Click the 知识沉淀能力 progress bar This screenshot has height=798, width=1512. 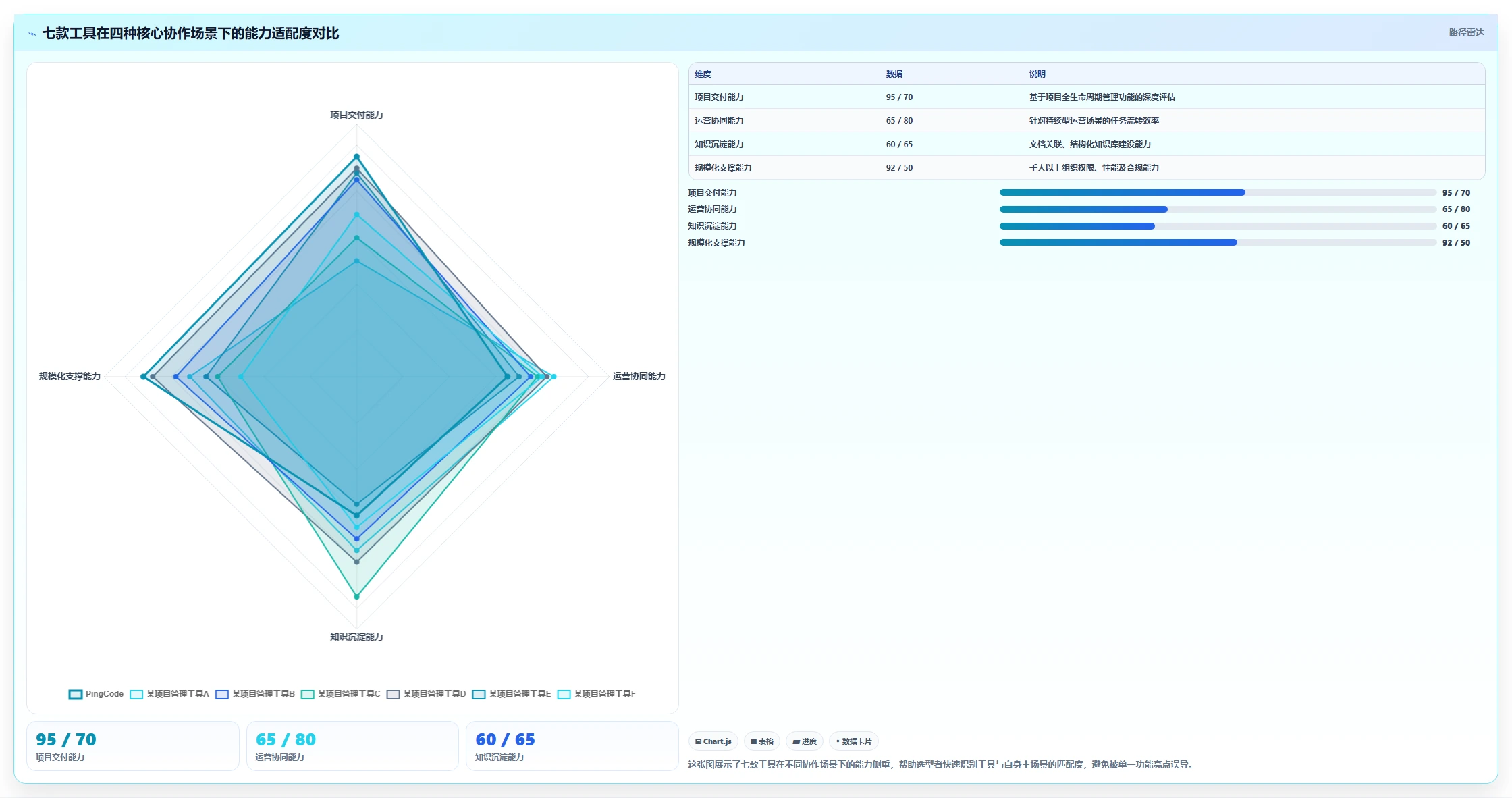[1218, 226]
